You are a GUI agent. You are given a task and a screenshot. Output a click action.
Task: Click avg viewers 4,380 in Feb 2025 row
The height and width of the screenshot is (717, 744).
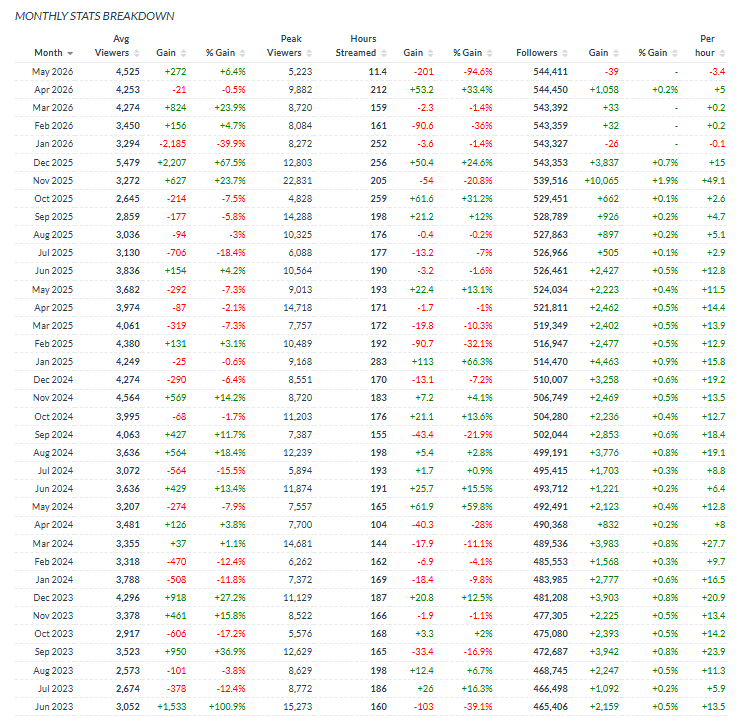(x=128, y=344)
